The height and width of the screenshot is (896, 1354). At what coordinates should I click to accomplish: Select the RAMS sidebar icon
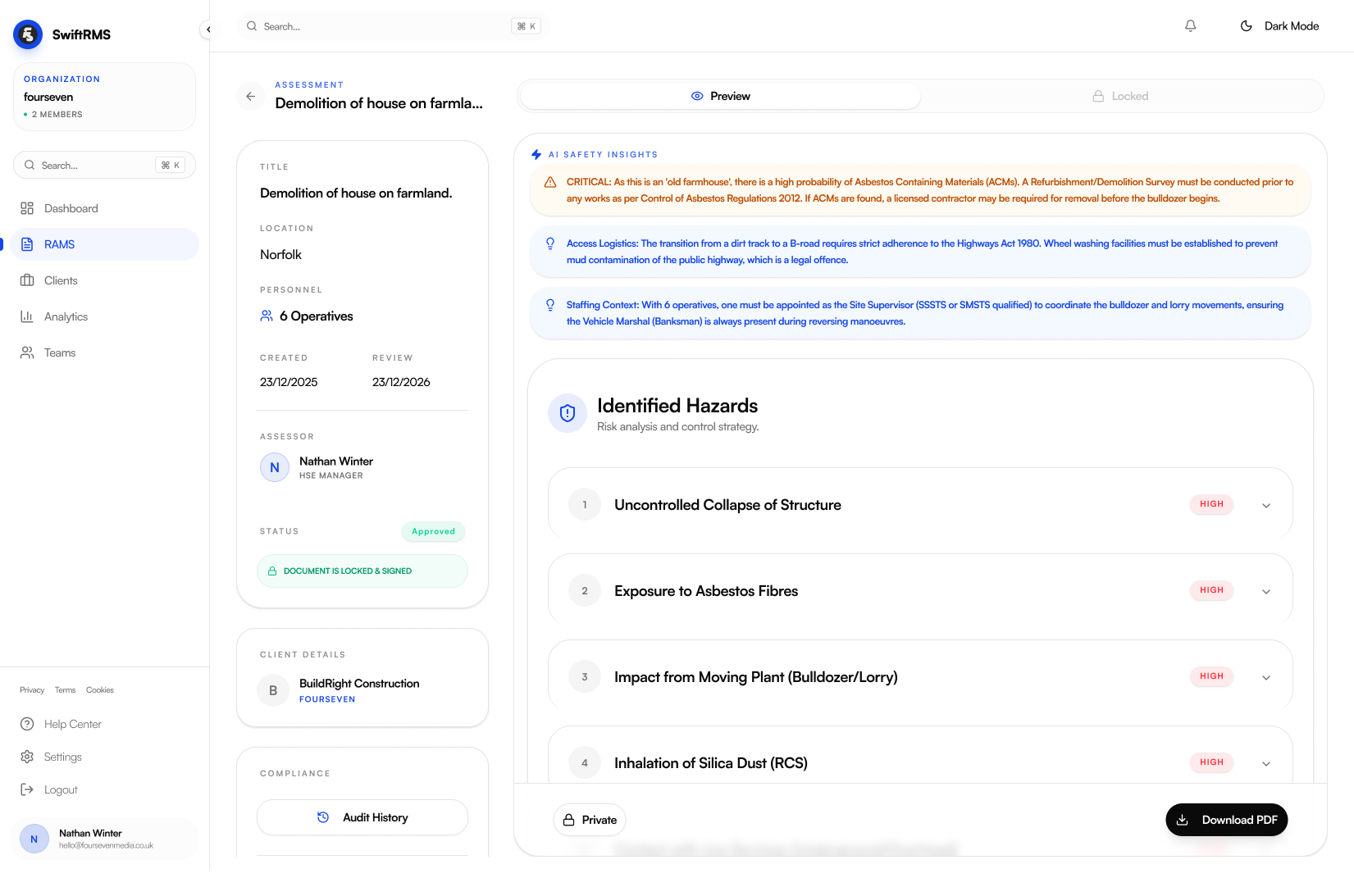tap(27, 243)
